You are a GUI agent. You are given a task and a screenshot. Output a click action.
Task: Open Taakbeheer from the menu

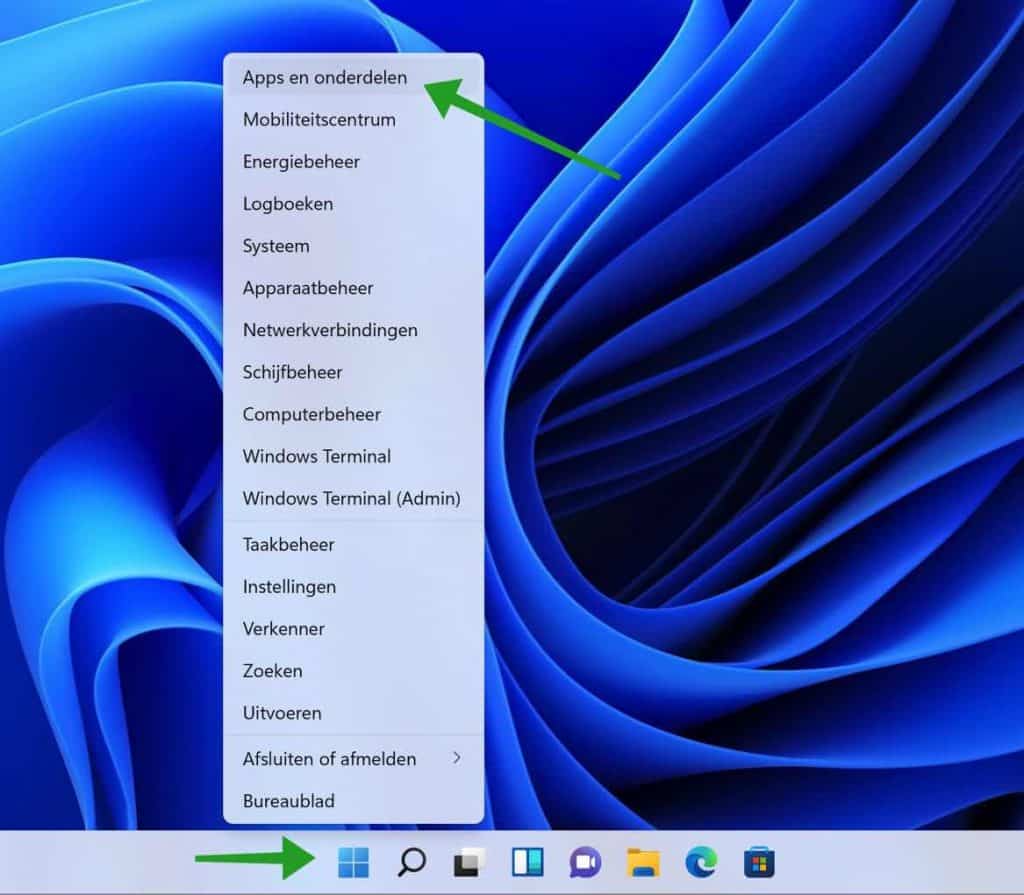point(288,544)
